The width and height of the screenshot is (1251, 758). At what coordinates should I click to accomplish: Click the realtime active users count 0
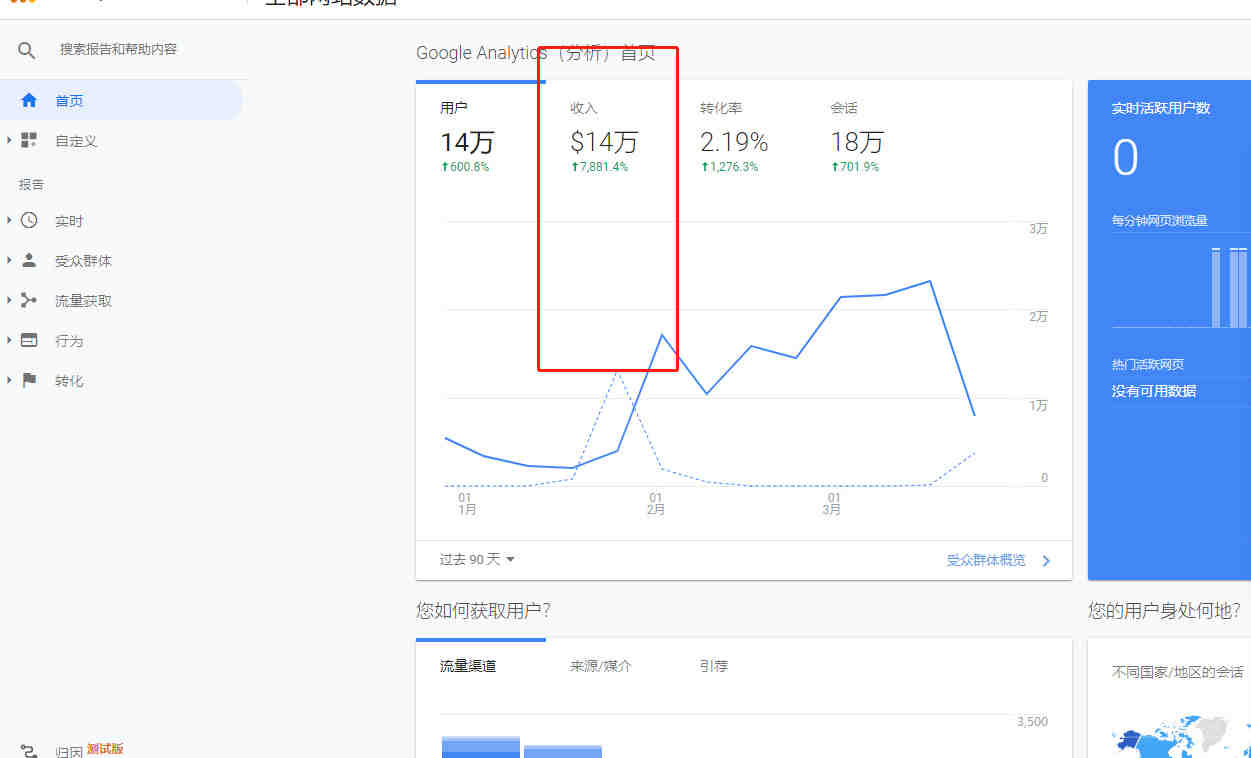(1126, 159)
